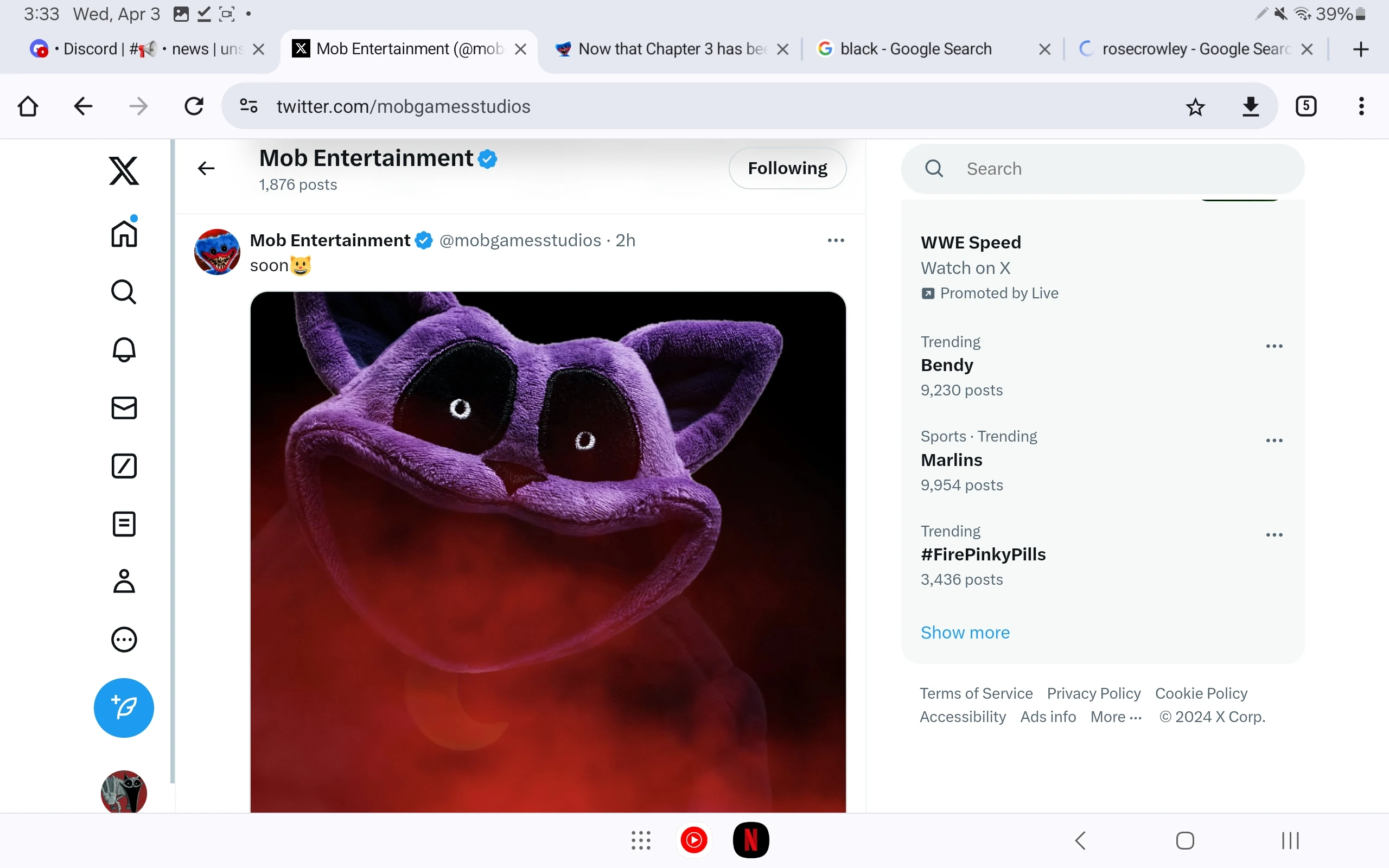Bookmark page with the star icon
This screenshot has width=1389, height=868.
[1195, 107]
